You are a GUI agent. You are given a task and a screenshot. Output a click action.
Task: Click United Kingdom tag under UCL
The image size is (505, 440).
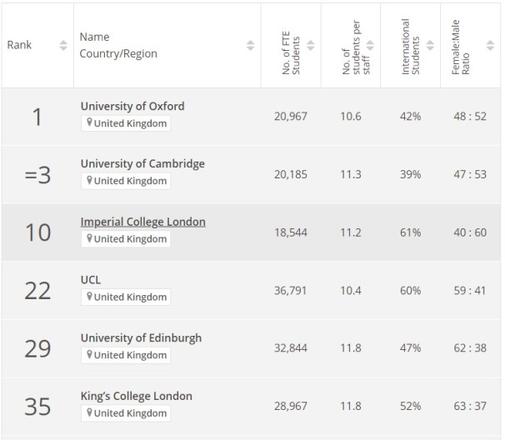(126, 297)
